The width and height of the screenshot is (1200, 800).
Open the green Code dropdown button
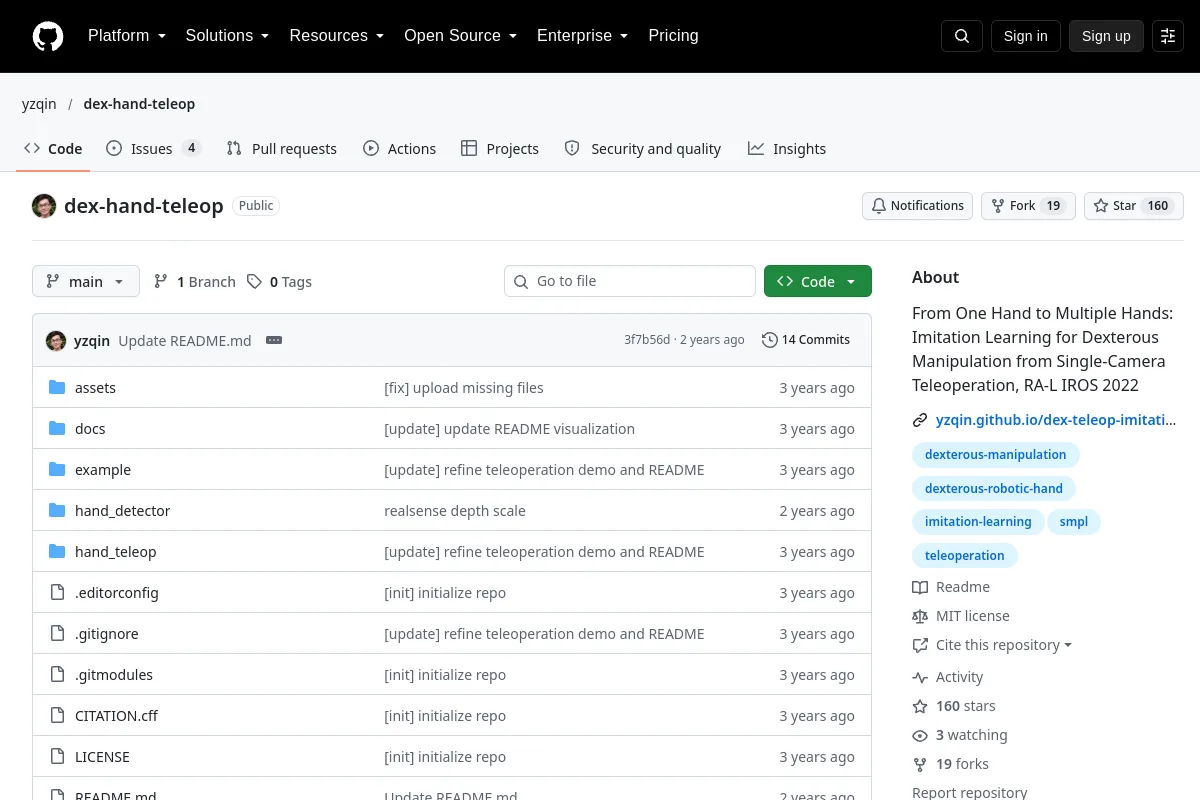(818, 281)
